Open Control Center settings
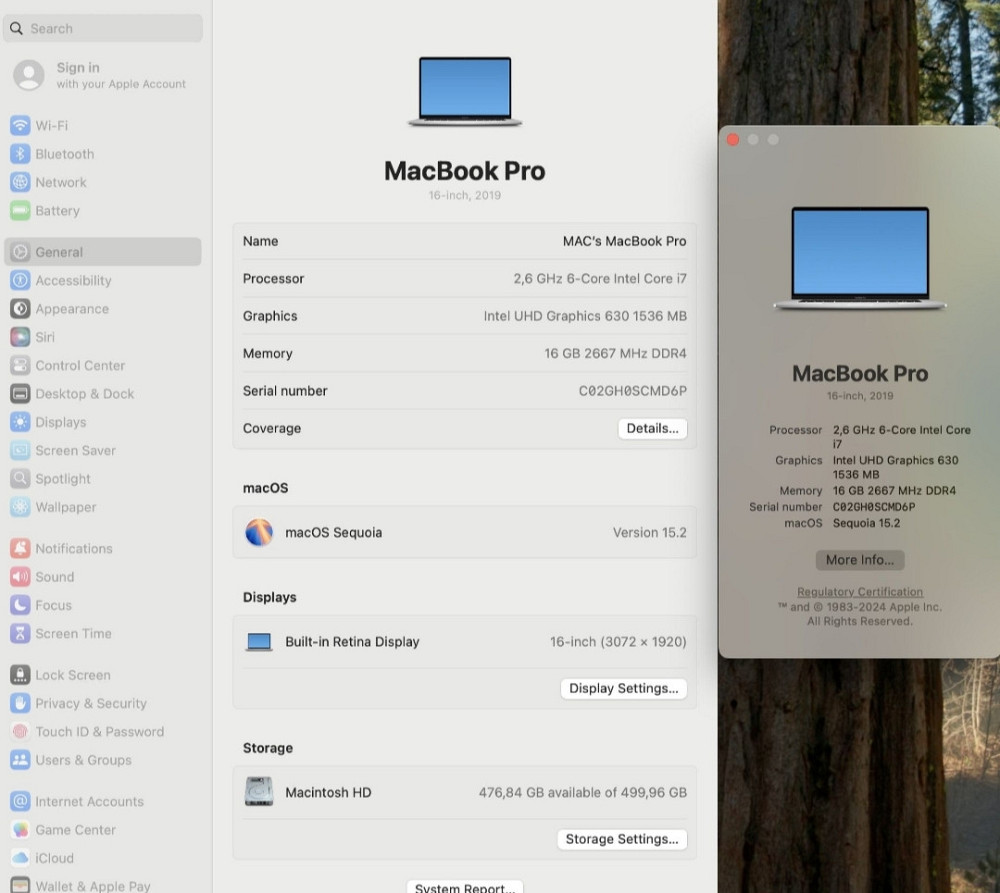The image size is (1000, 893). tap(80, 365)
